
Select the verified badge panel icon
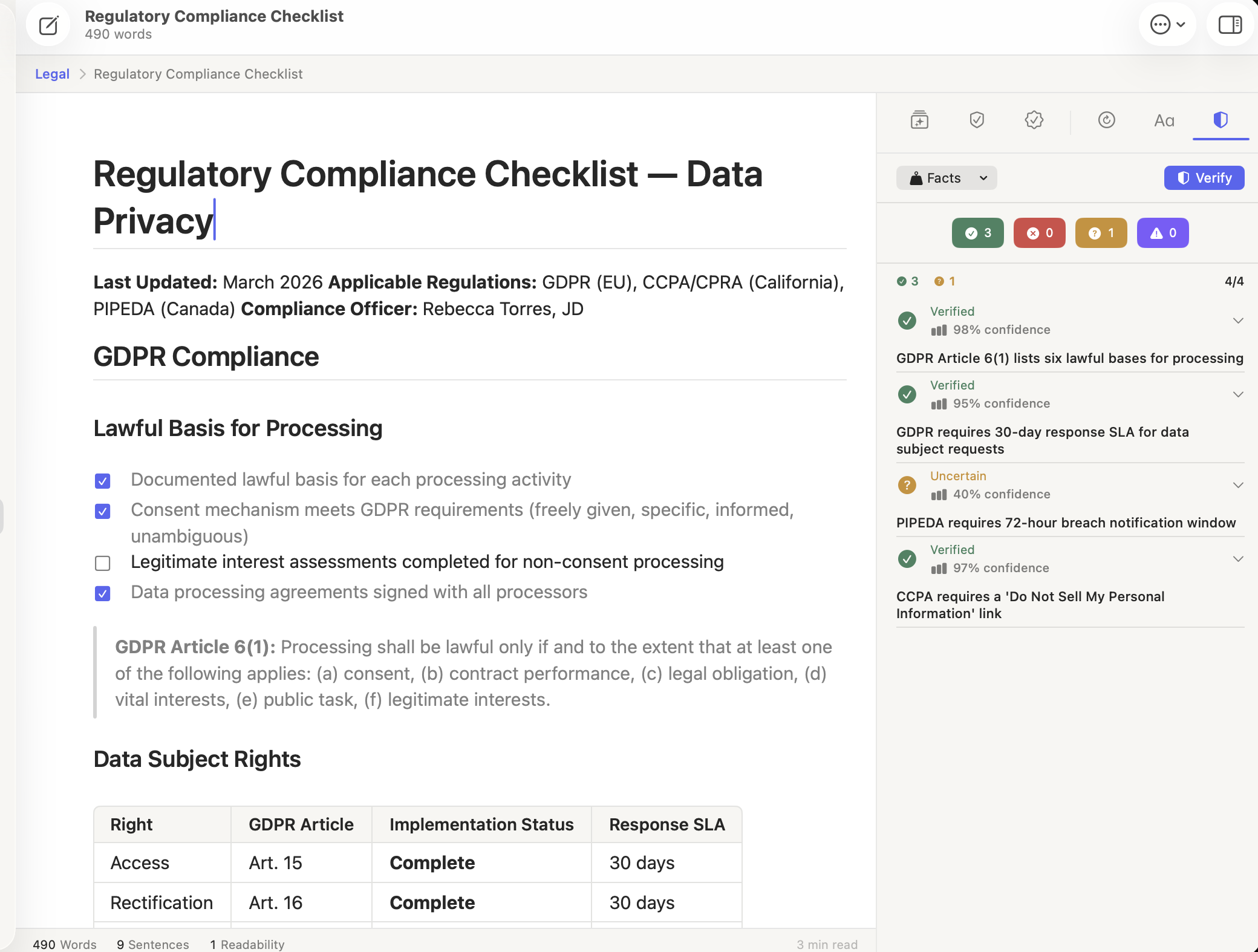click(1034, 120)
